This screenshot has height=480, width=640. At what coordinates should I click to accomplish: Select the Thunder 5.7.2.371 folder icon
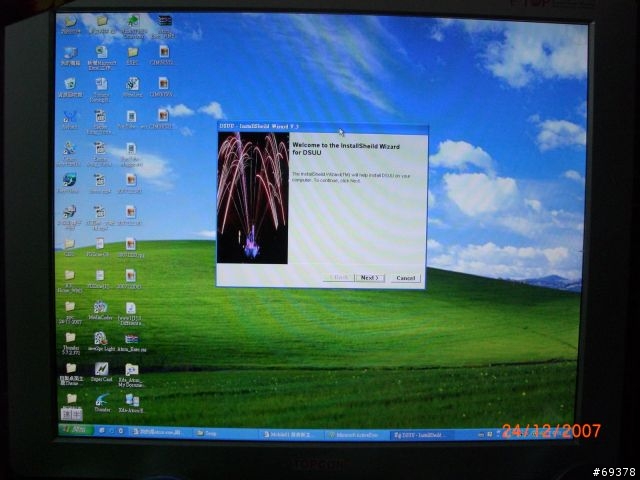[71, 343]
